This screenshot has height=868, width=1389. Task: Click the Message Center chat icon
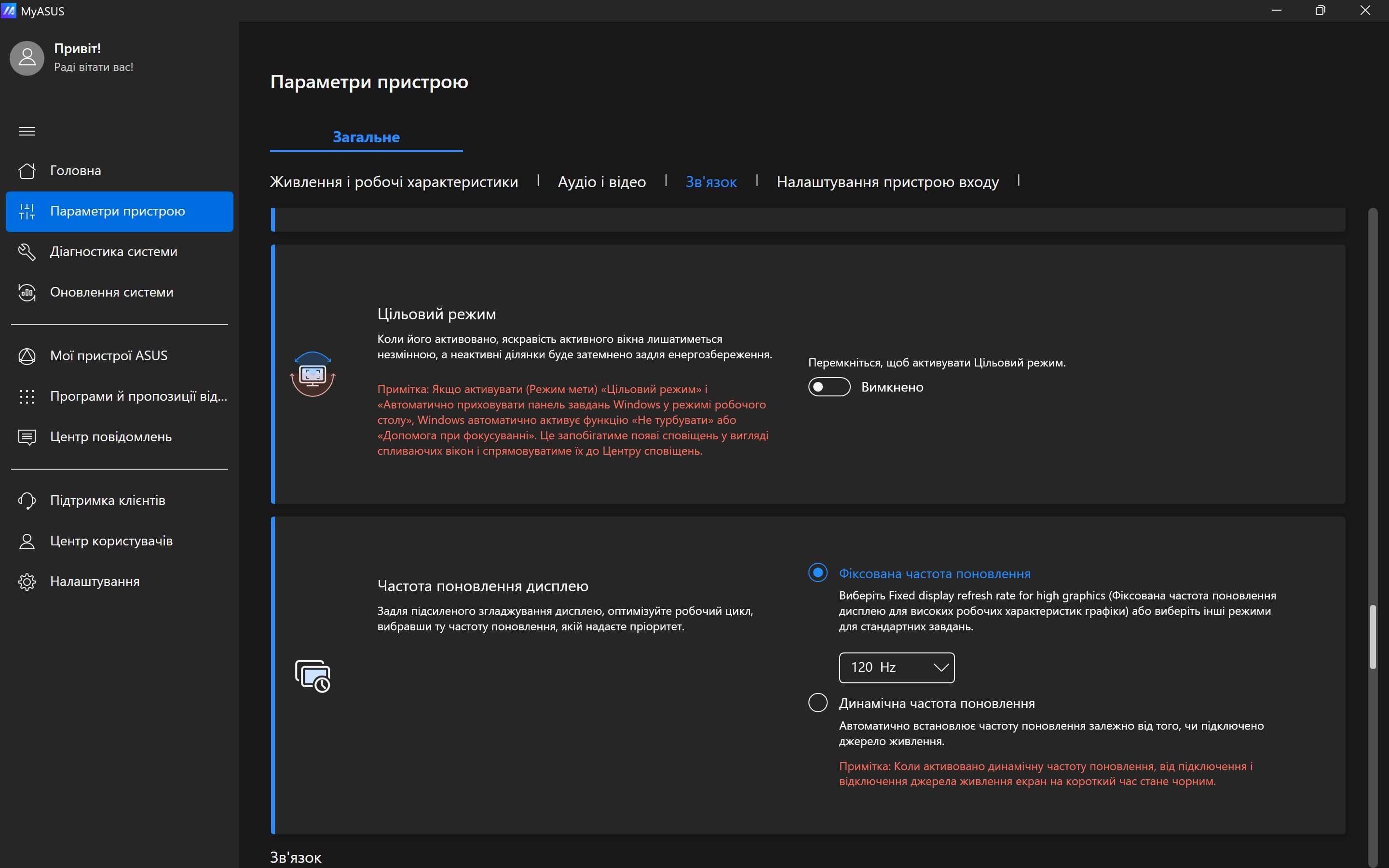coord(27,437)
